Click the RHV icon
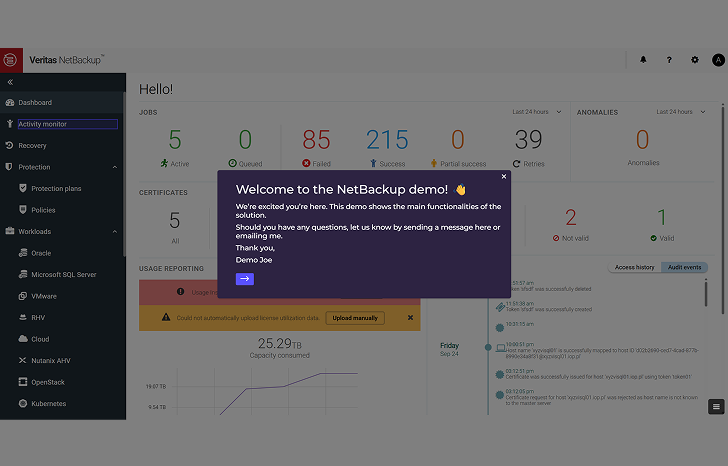The image size is (728, 466). pyautogui.click(x=22, y=317)
